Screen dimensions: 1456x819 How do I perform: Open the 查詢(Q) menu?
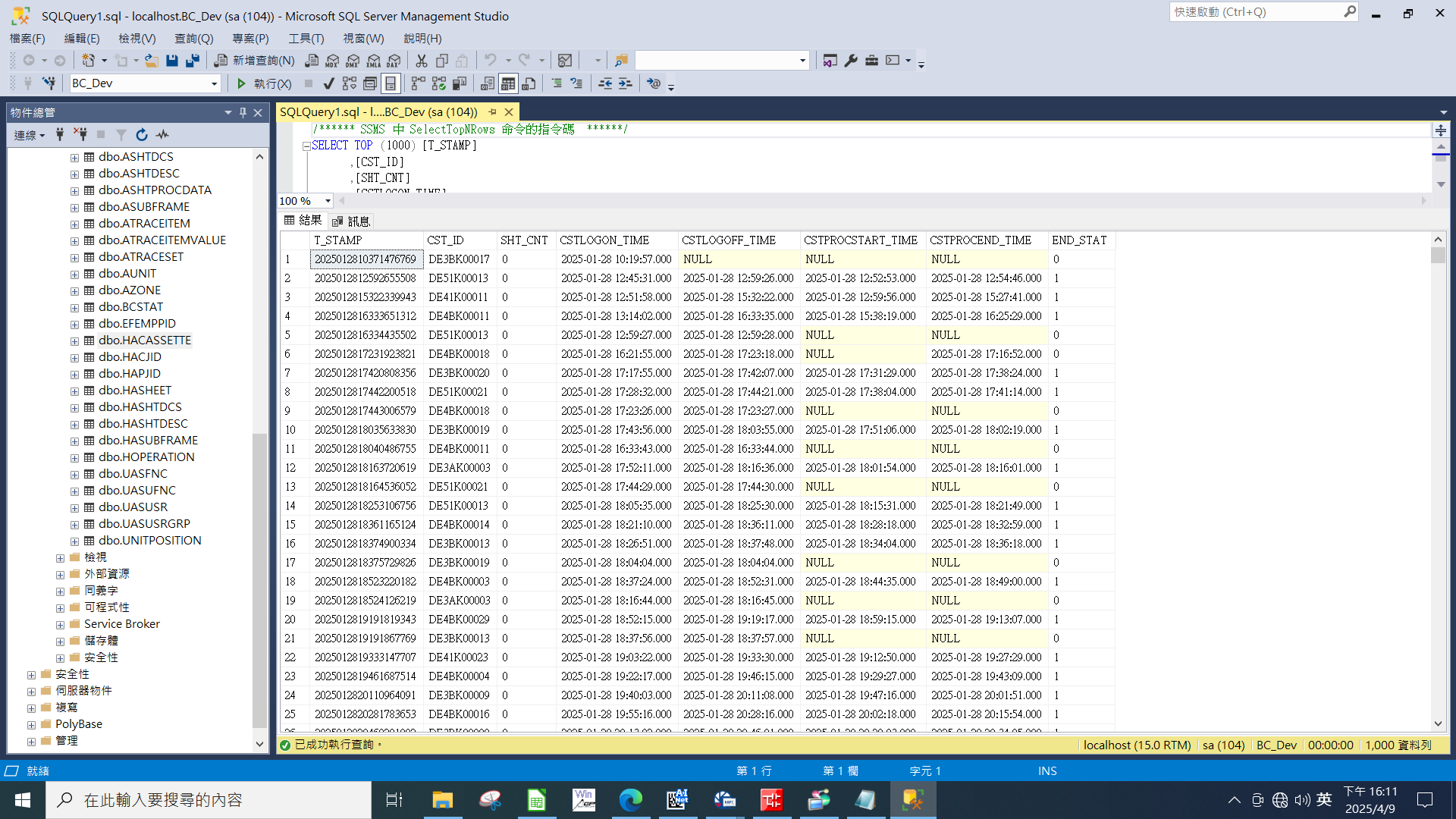[x=194, y=38]
